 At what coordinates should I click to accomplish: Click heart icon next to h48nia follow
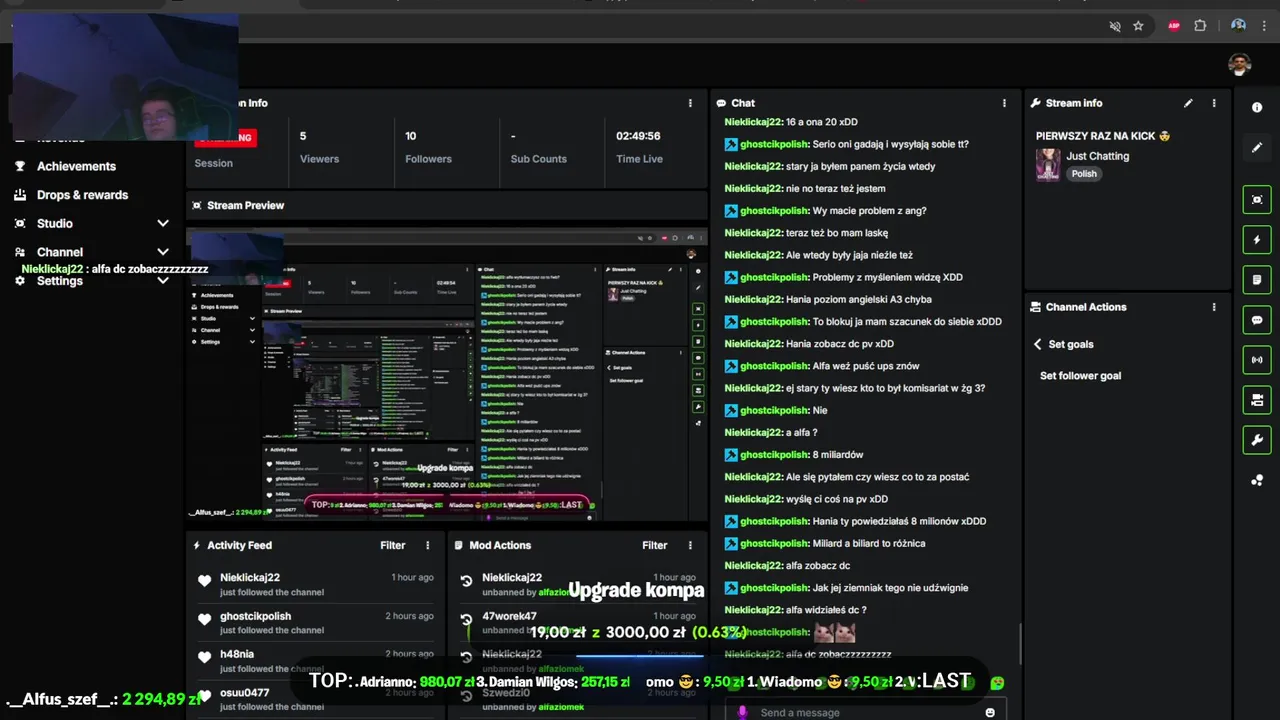pyautogui.click(x=205, y=658)
